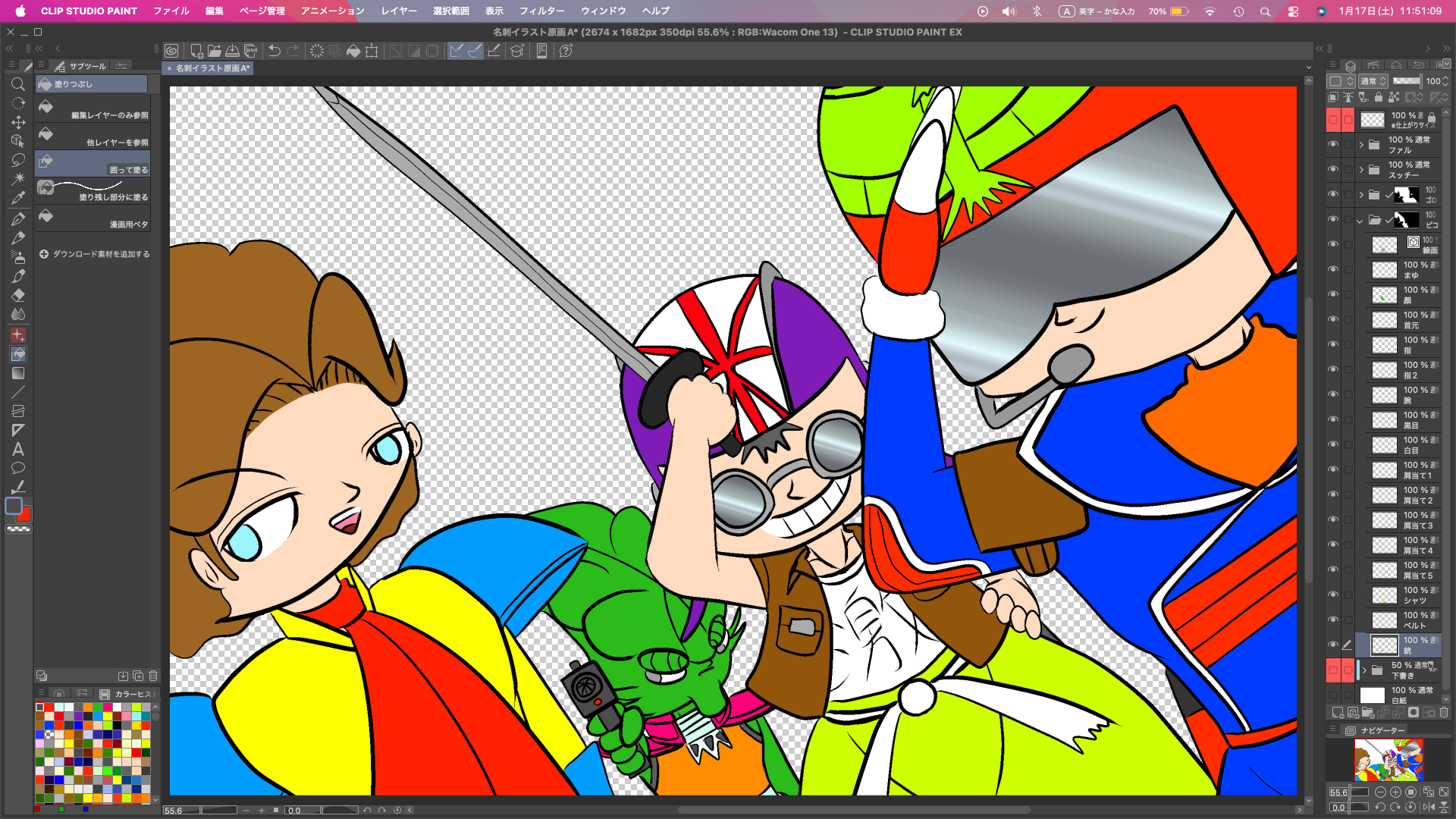Select the Eraser tool

click(18, 295)
